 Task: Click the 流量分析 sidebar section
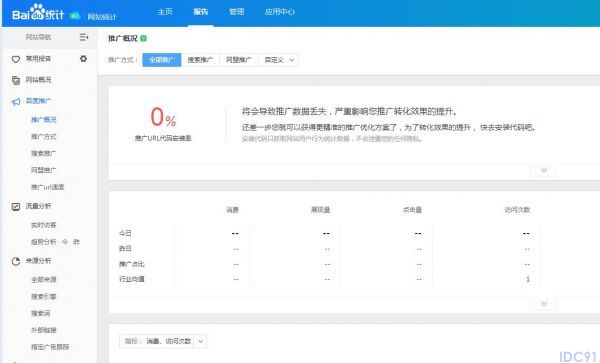[x=38, y=206]
